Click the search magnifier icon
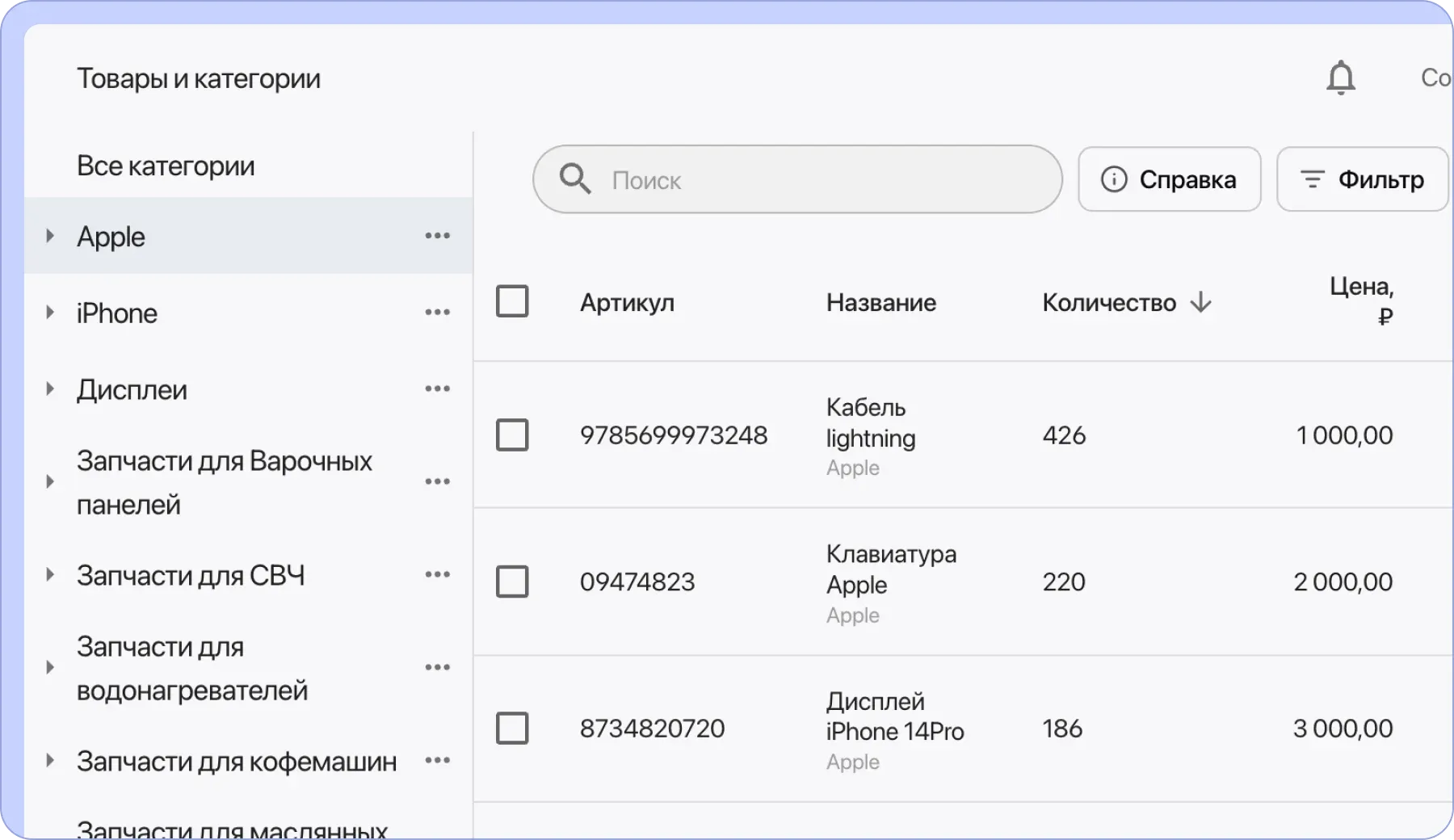 575,178
